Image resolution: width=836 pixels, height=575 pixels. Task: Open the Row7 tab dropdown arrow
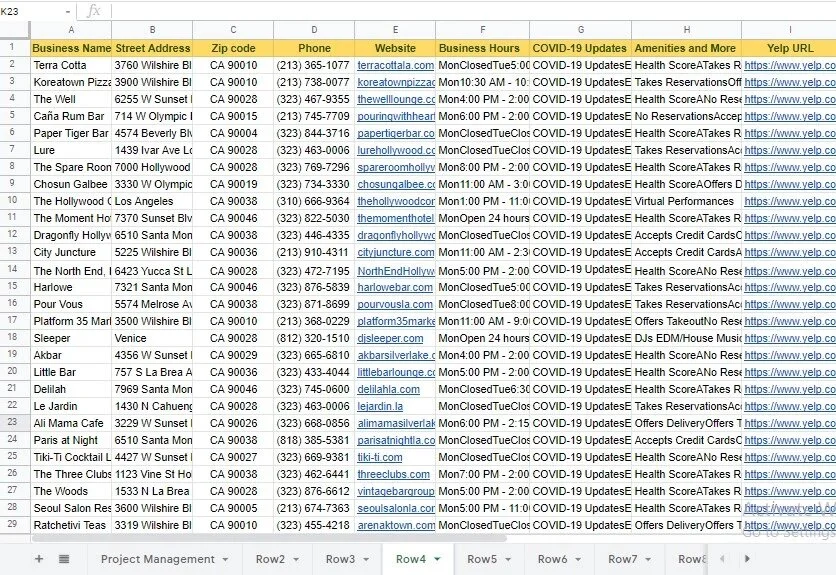click(x=648, y=560)
